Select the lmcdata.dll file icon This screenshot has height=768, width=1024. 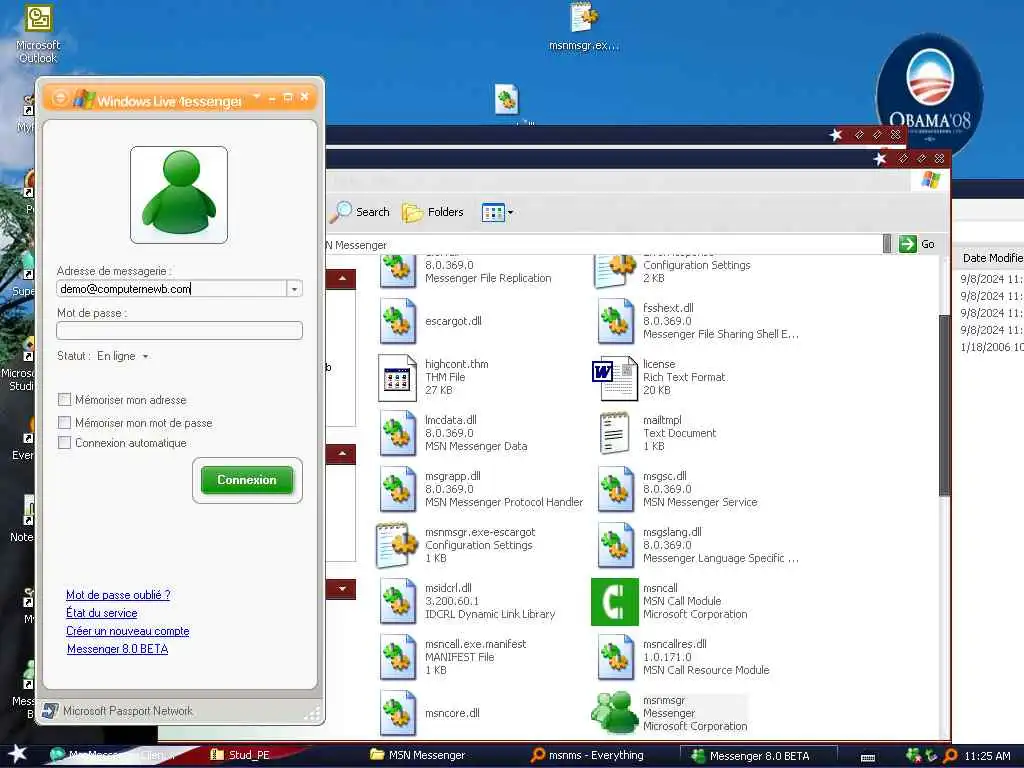click(x=398, y=432)
